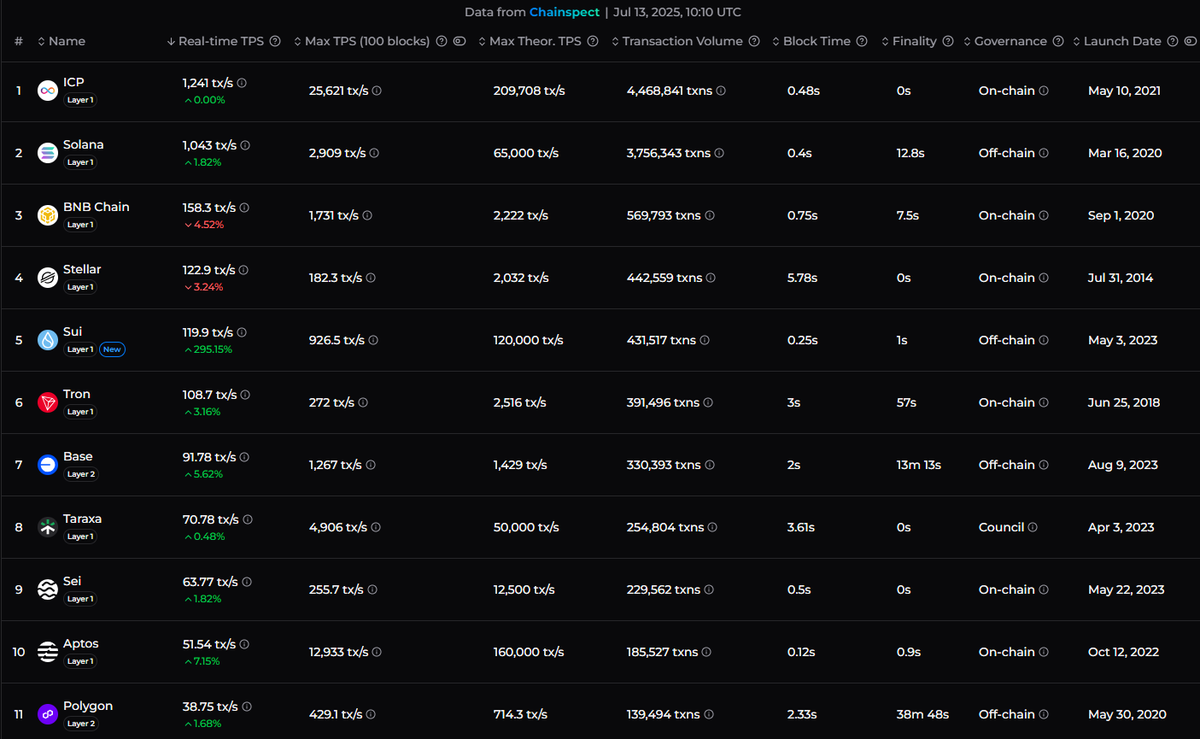
Task: Toggle the switch next to Max TPS header
Action: [x=460, y=41]
